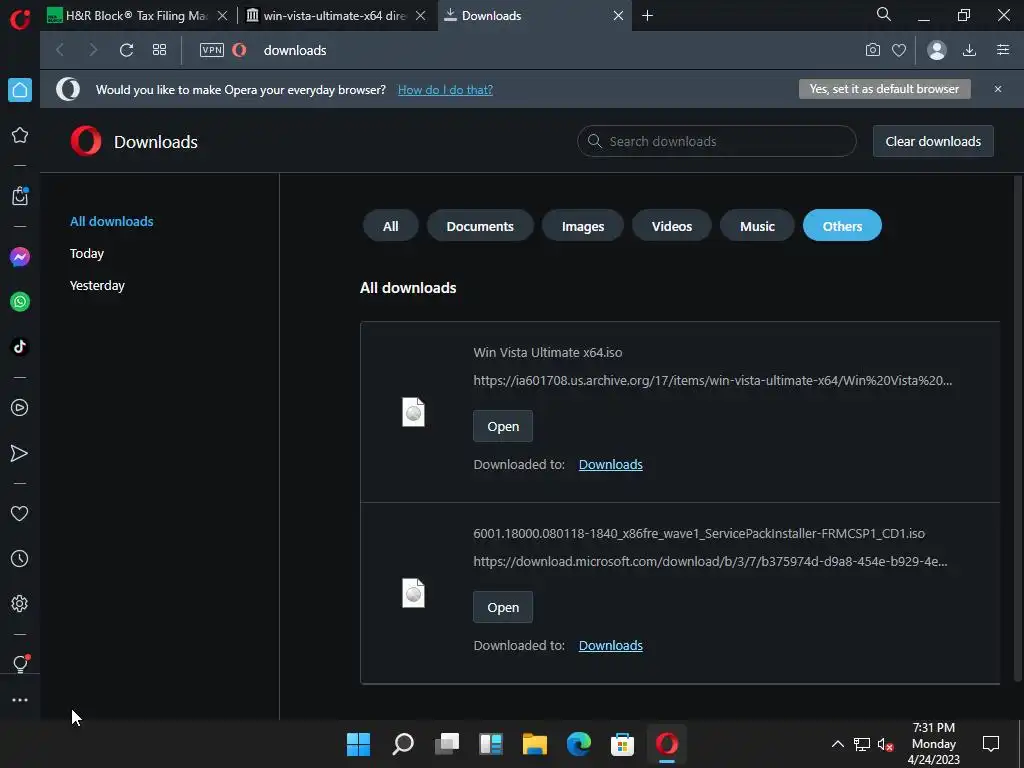This screenshot has width=1024, height=768.
Task: Open Windows Start menu
Action: (358, 744)
